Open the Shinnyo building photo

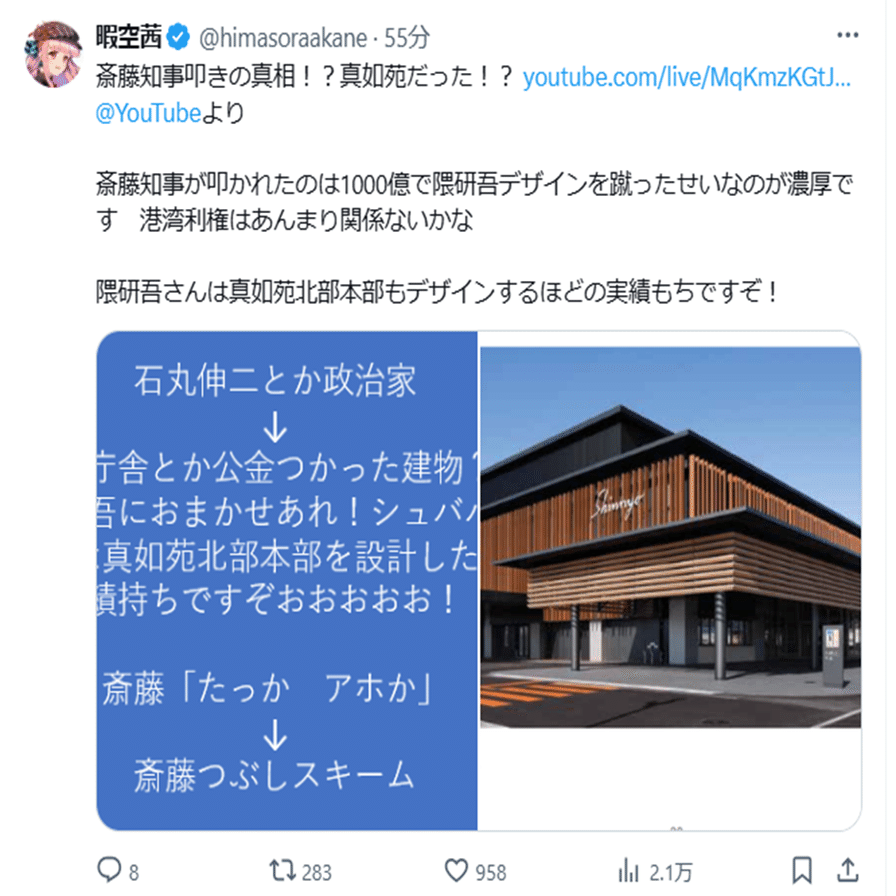[670, 537]
